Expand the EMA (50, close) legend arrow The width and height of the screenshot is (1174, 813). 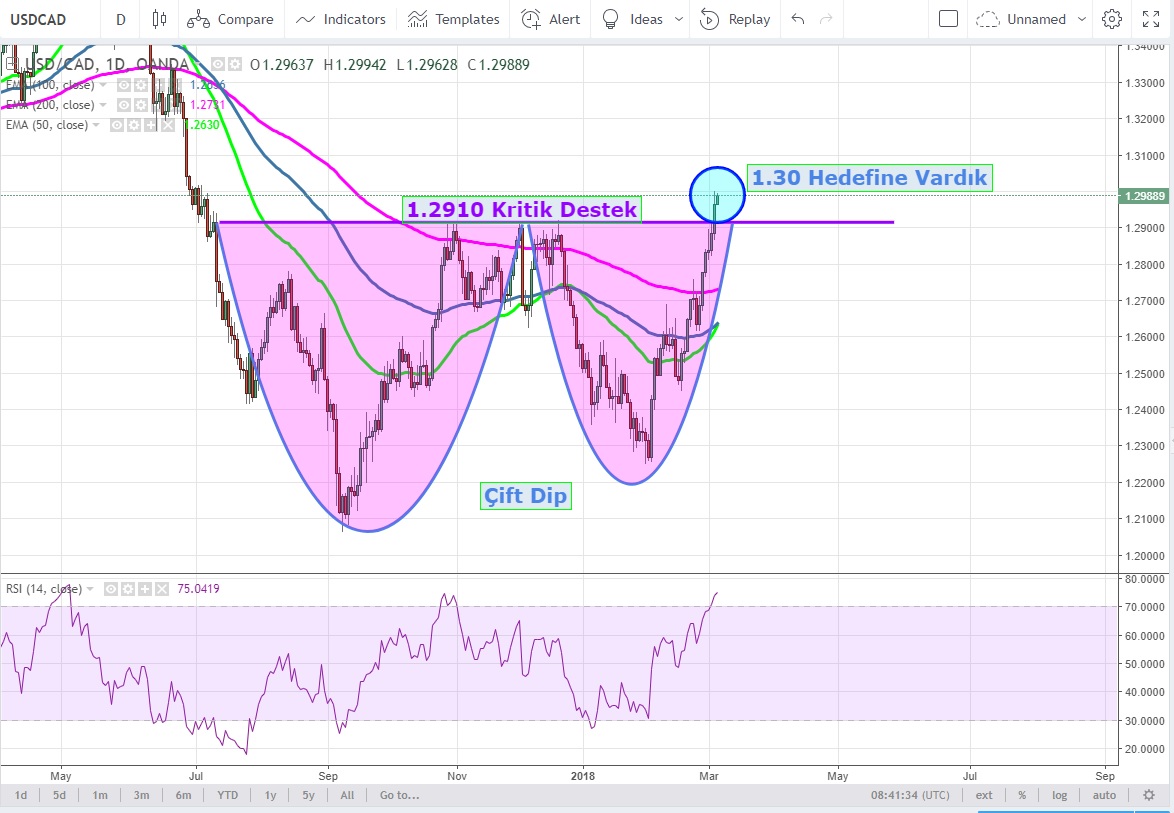point(97,125)
